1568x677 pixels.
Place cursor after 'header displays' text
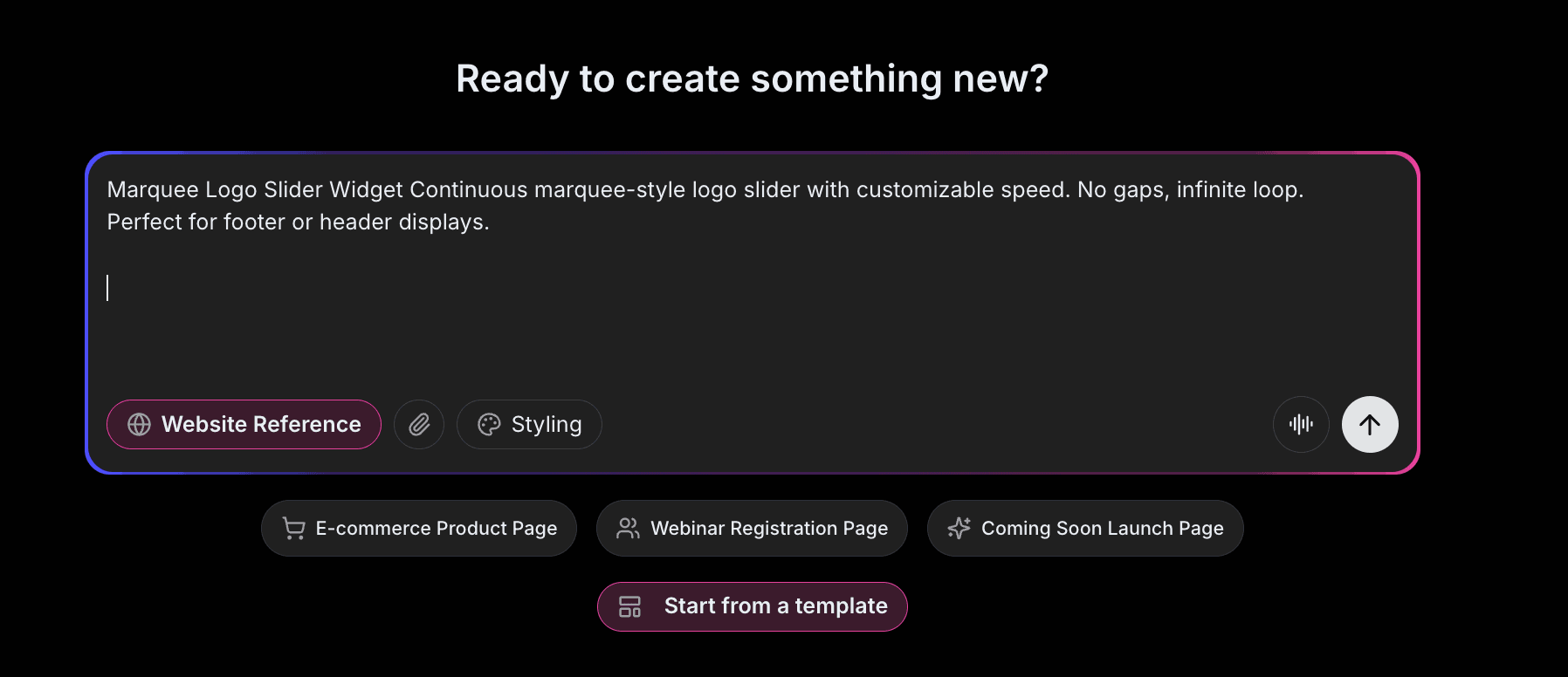click(x=490, y=222)
